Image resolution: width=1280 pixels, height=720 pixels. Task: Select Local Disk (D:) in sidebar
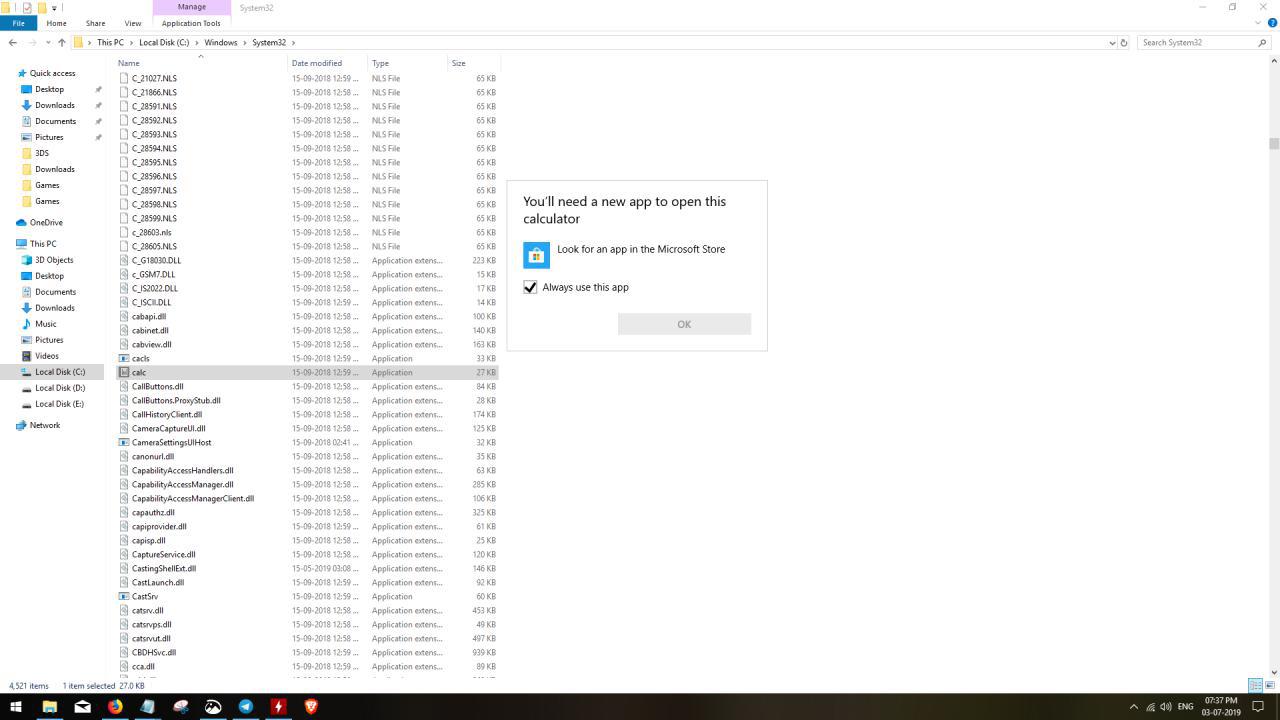click(x=60, y=388)
